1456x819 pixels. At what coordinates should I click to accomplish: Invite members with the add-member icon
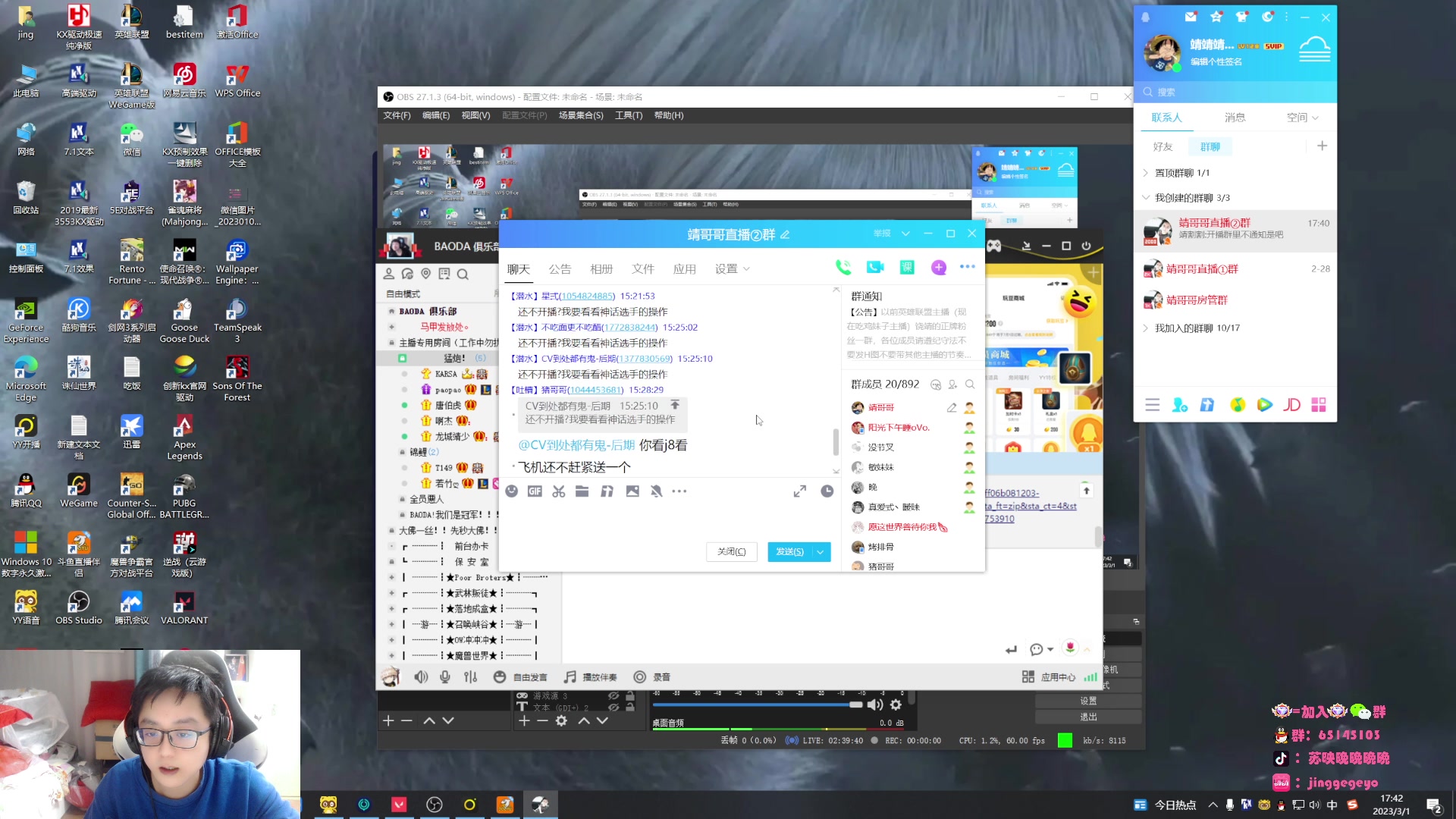[952, 384]
